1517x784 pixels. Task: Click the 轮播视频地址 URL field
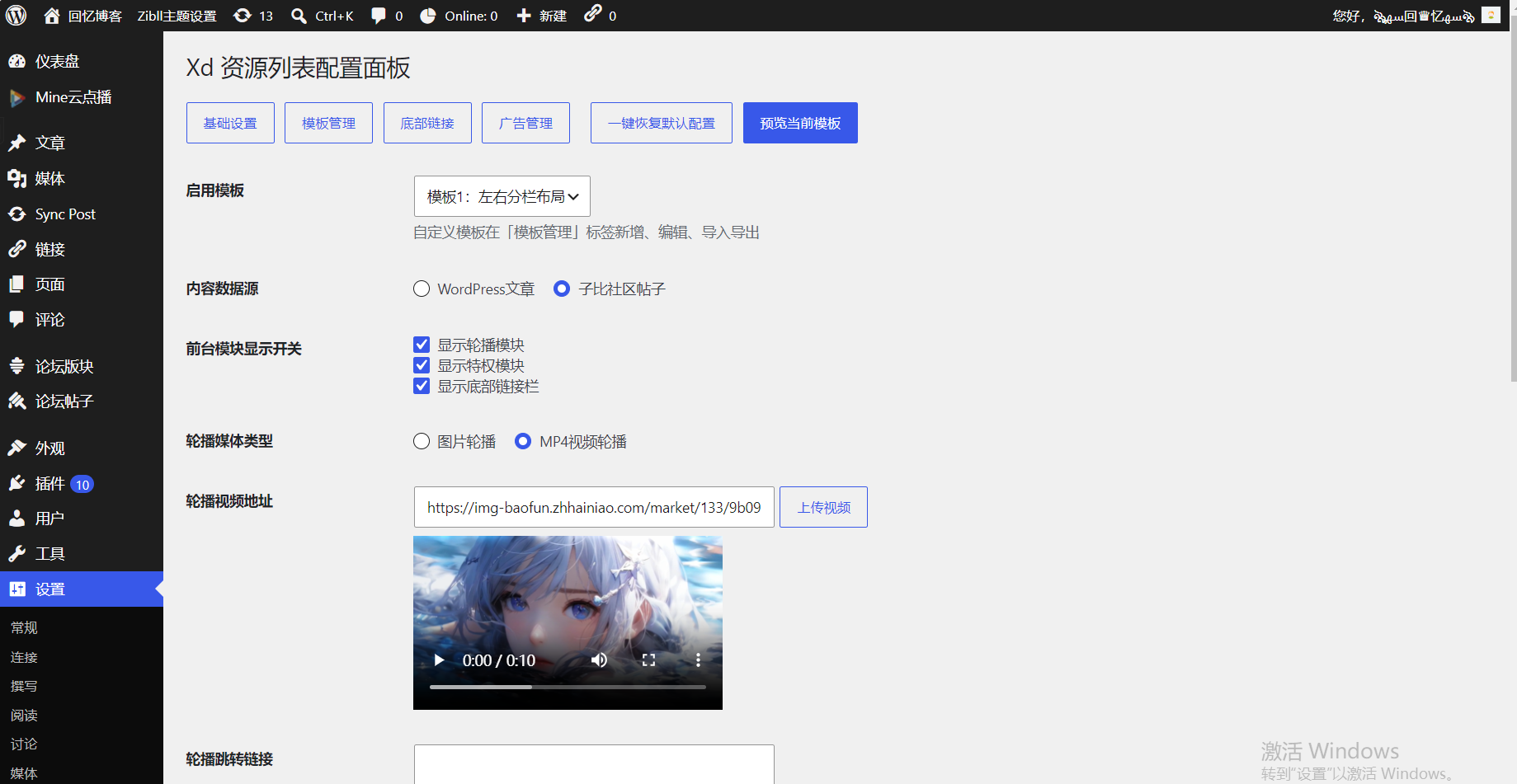pyautogui.click(x=594, y=507)
